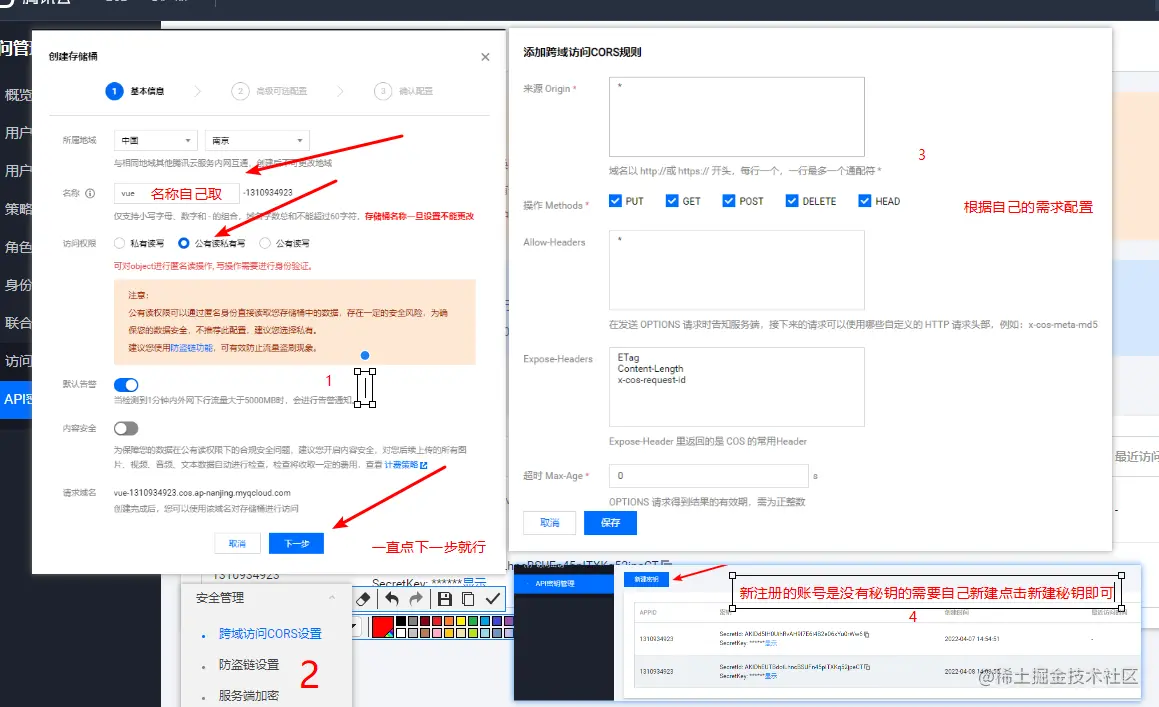Go to step 1 基本信息

click(x=135, y=91)
